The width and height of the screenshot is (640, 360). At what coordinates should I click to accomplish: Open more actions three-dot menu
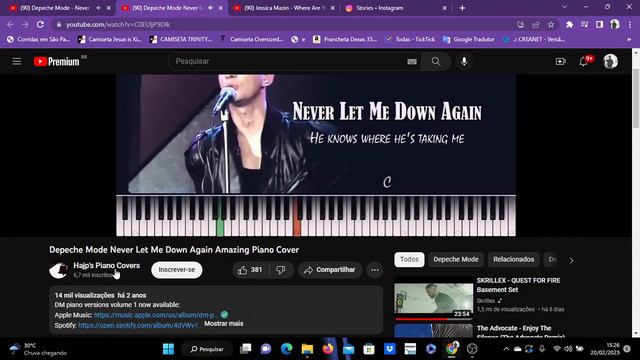[x=375, y=270]
